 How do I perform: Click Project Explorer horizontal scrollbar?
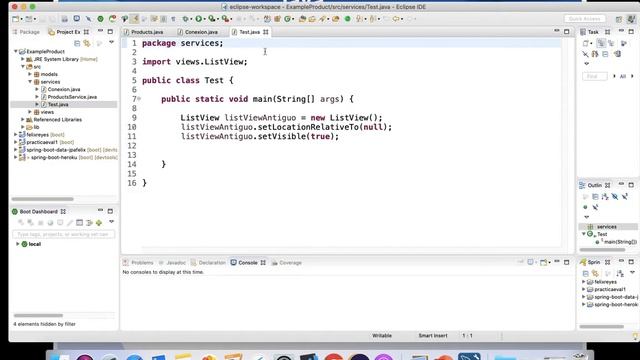pos(42,199)
